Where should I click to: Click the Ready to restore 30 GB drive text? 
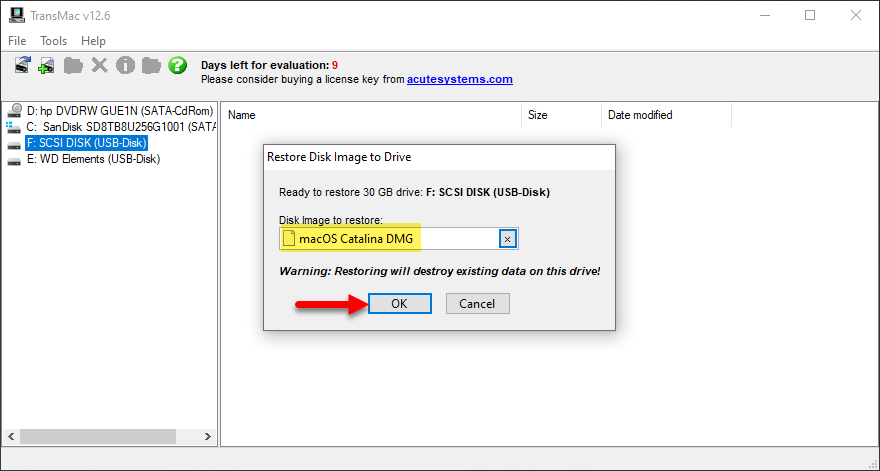(414, 193)
